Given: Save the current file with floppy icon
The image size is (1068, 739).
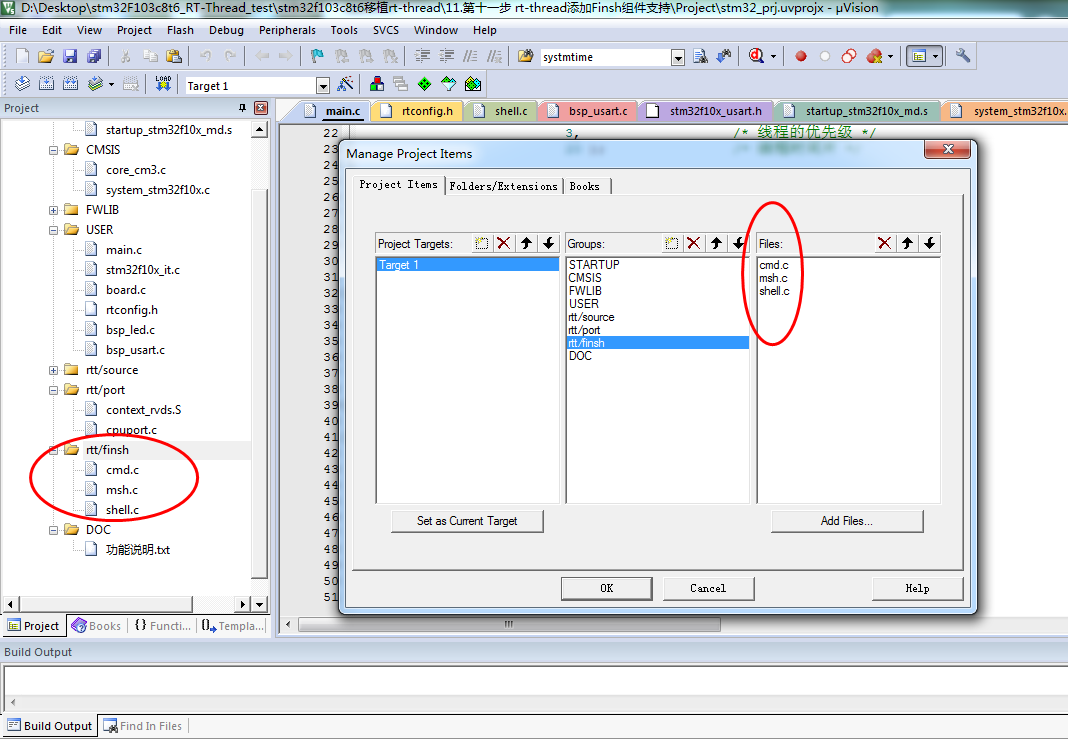Looking at the screenshot, I should coord(69,56).
